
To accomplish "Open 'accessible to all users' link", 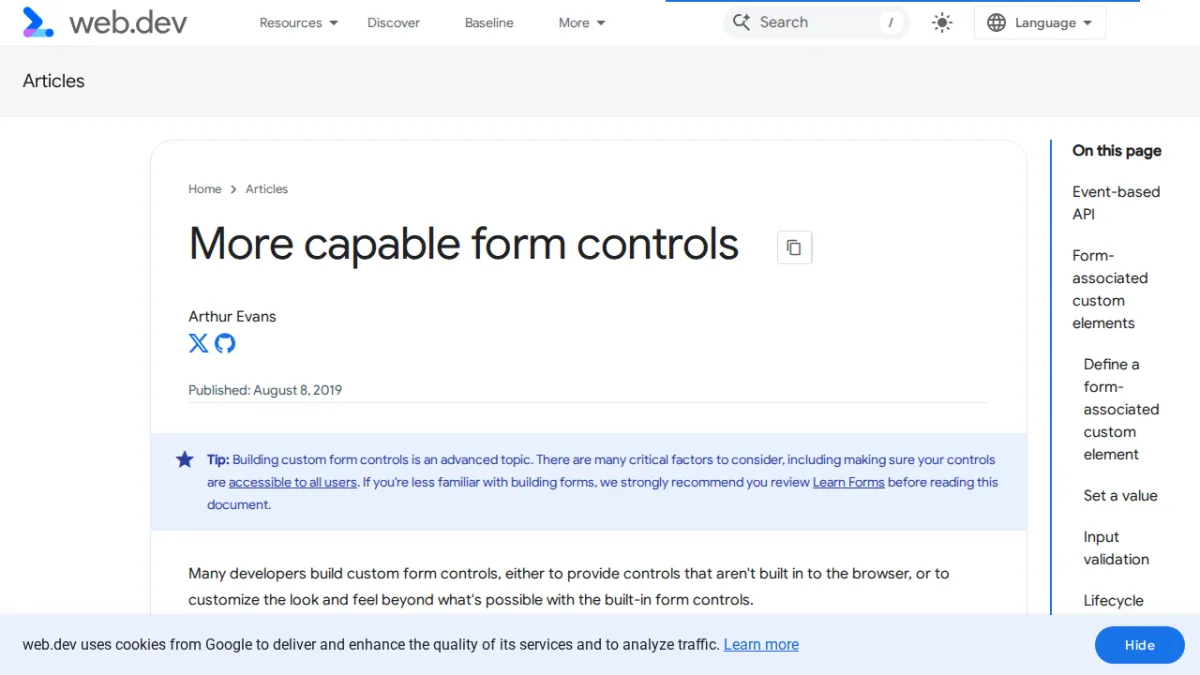I will point(293,482).
